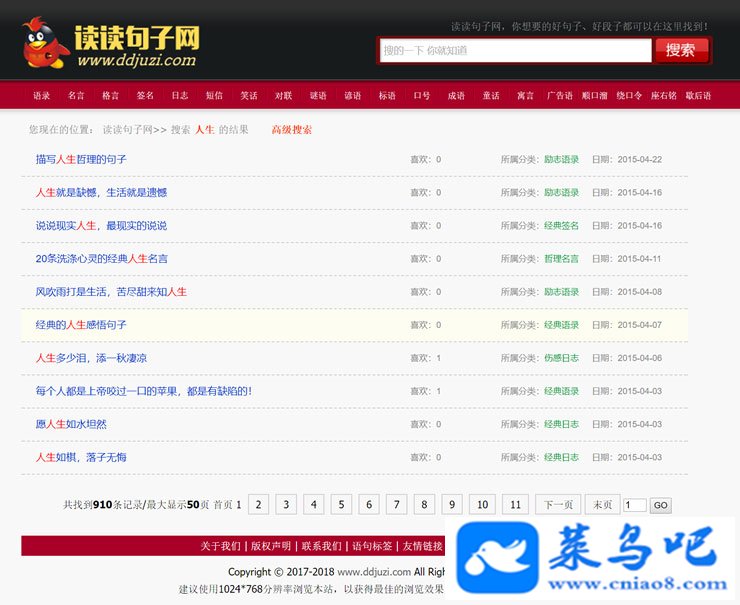Screen dimensions: 740x605
Task: Go to the 签名 category
Action: (x=145, y=95)
